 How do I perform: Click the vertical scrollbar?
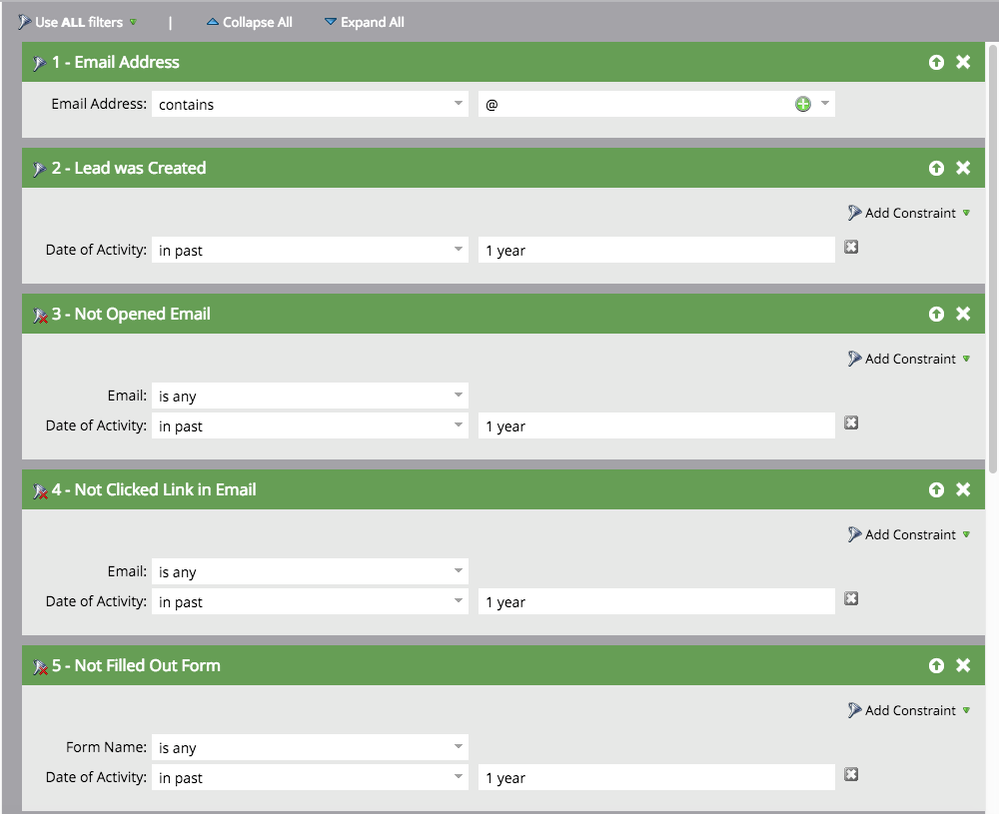[992, 250]
